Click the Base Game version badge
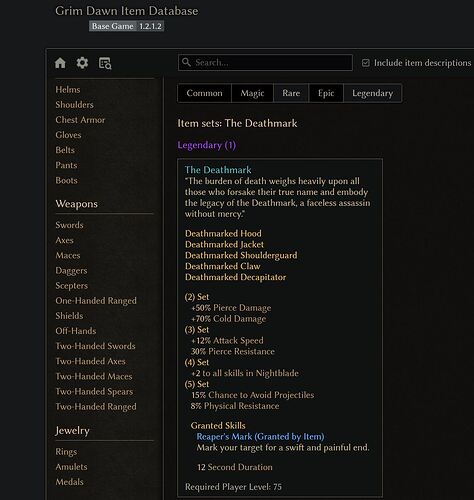This screenshot has height=500, width=474. pos(113,26)
